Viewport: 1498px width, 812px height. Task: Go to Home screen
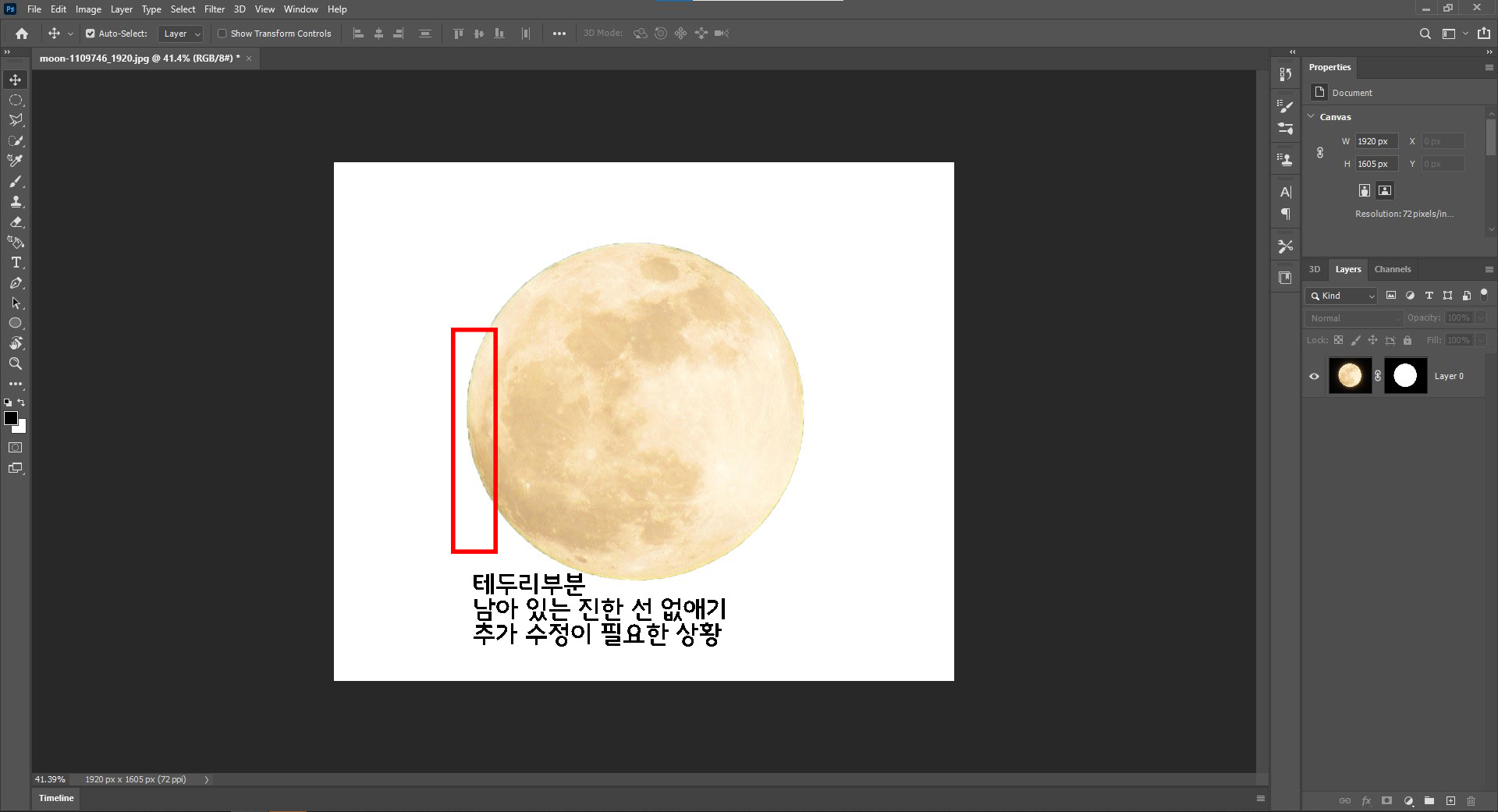pos(22,34)
